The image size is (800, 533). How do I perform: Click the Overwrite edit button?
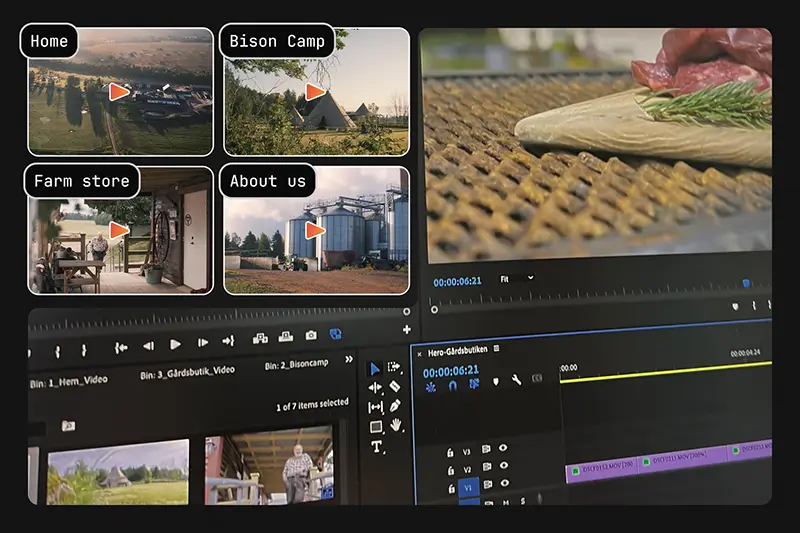tap(286, 337)
